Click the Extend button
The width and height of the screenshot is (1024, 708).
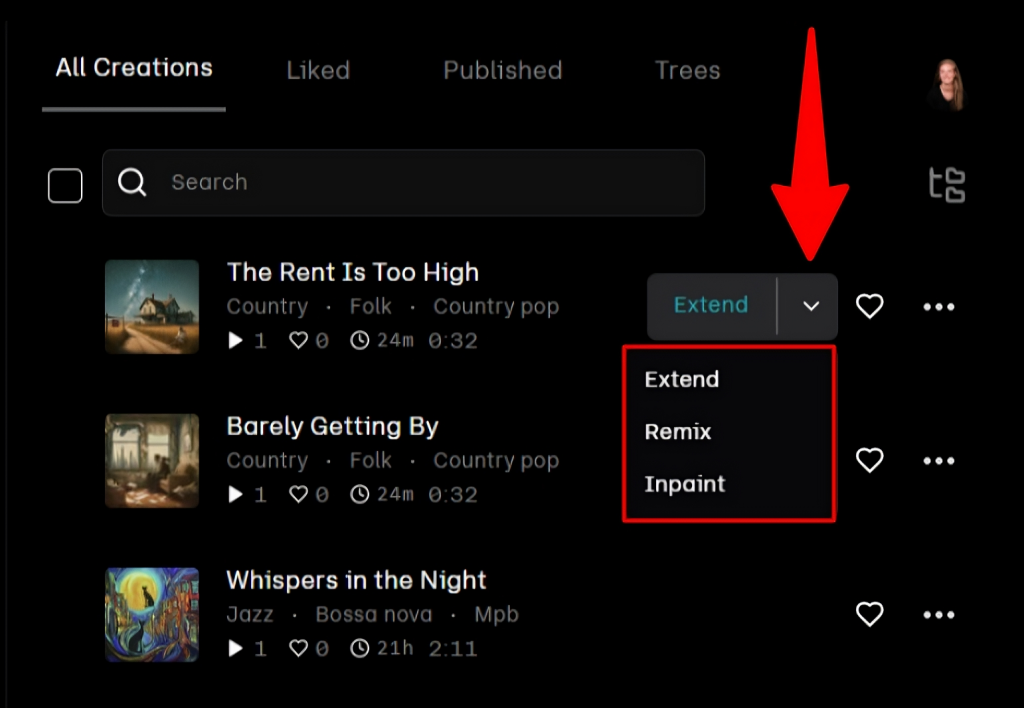coord(712,305)
